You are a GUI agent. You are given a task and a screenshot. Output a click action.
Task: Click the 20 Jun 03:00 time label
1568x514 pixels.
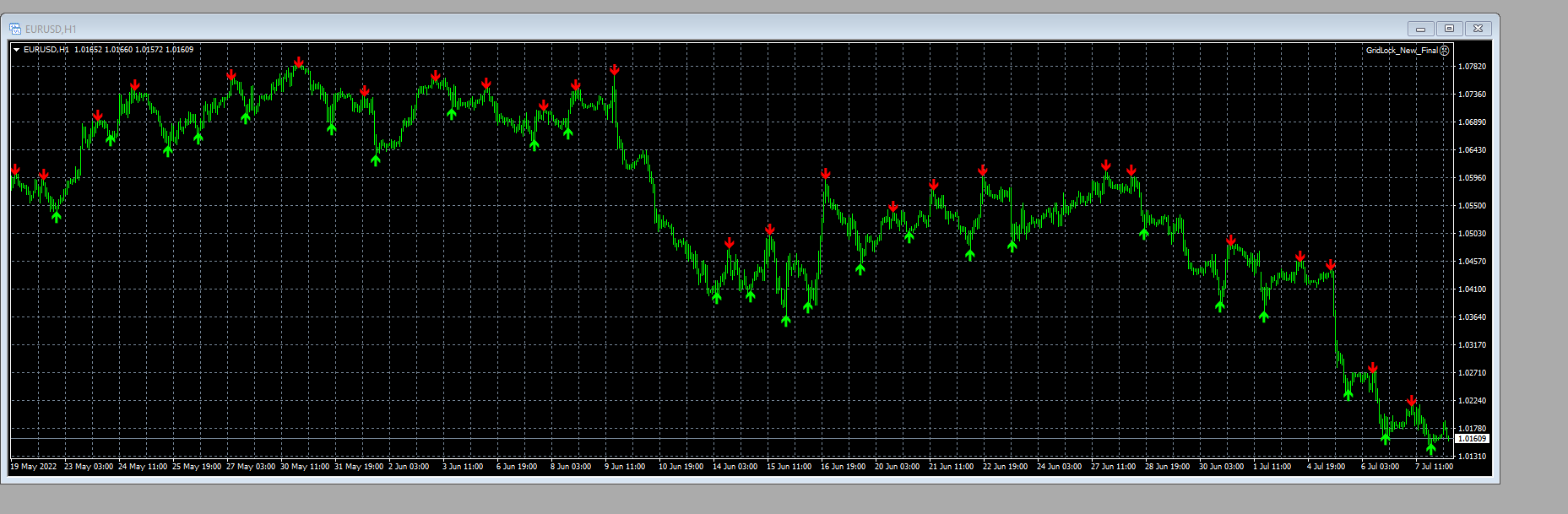tap(898, 467)
